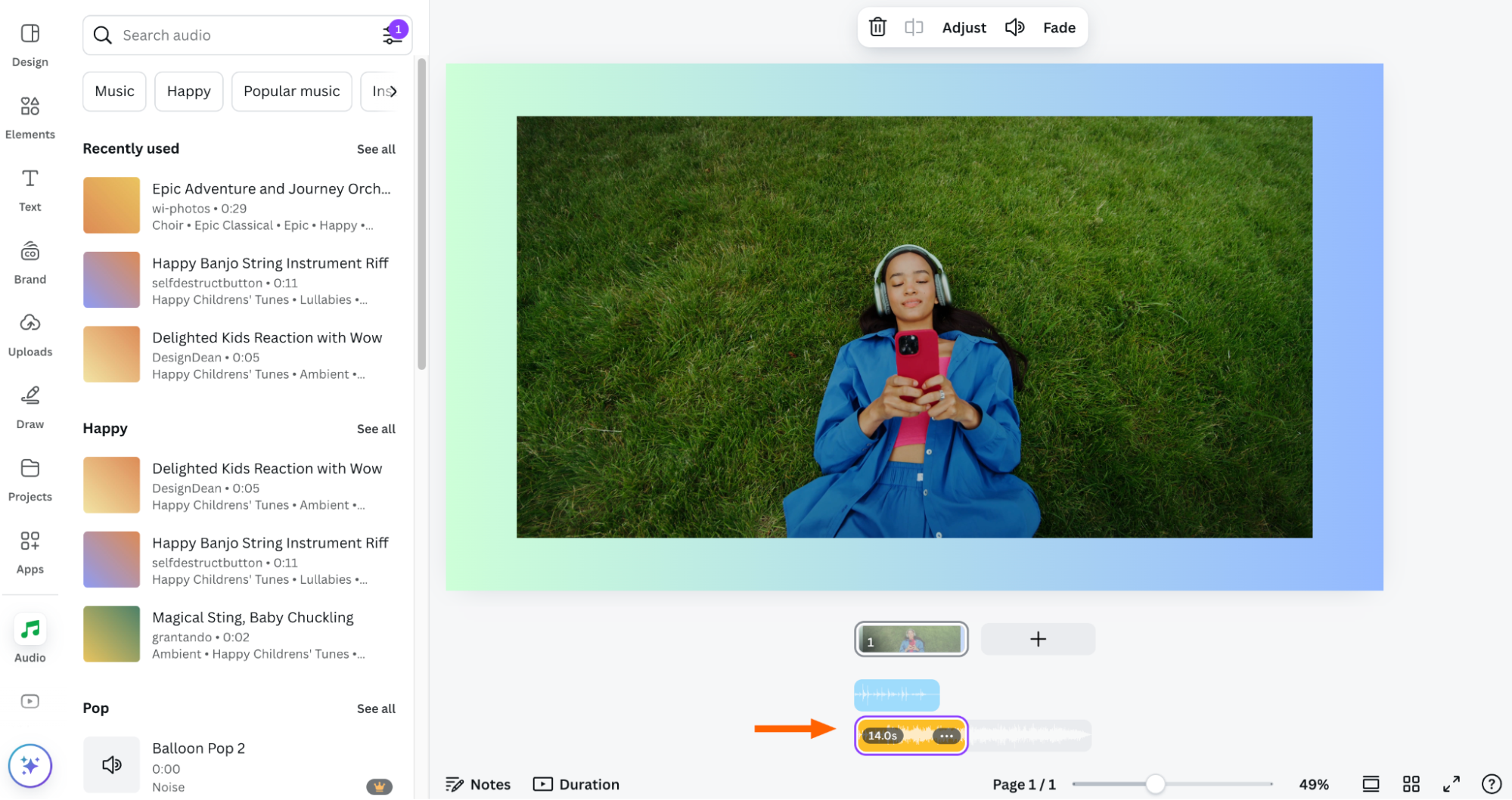Open the Duration view
The height and width of the screenshot is (800, 1512).
click(576, 784)
